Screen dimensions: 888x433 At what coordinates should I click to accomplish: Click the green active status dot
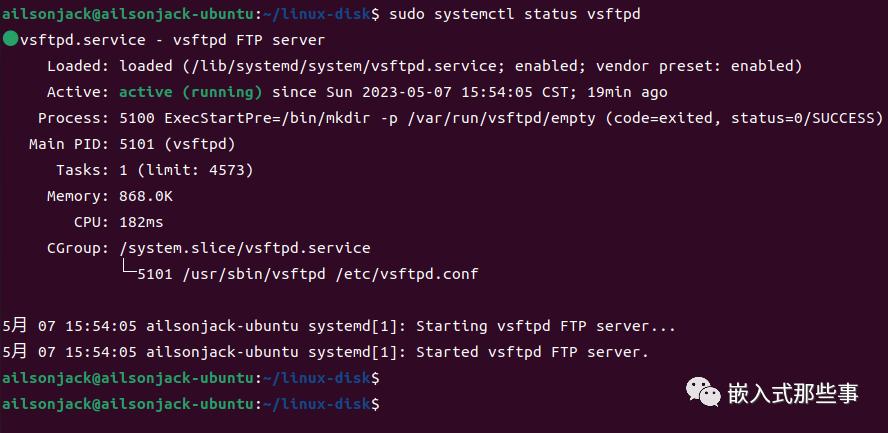tap(10, 40)
